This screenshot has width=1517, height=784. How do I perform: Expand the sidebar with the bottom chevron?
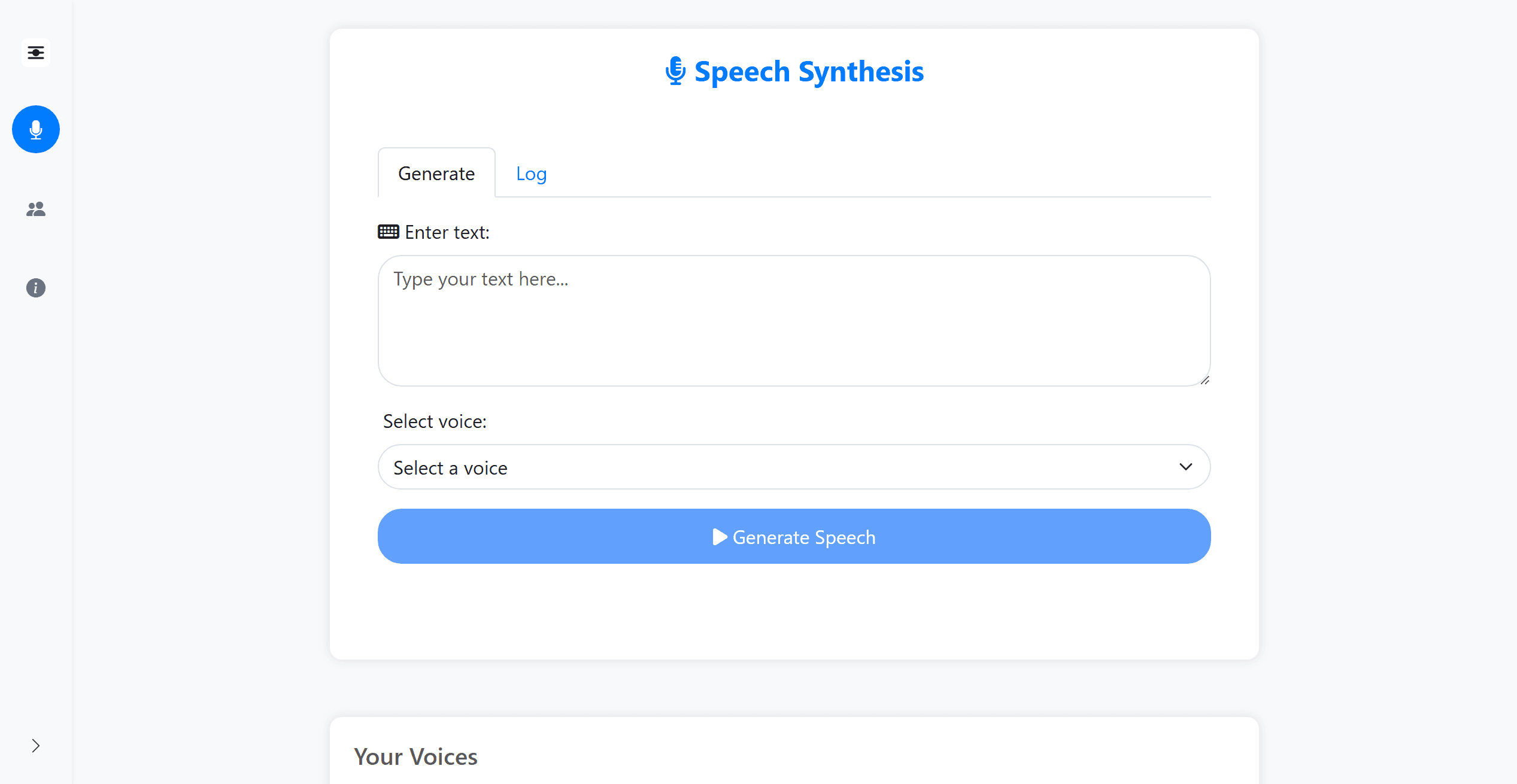36,746
